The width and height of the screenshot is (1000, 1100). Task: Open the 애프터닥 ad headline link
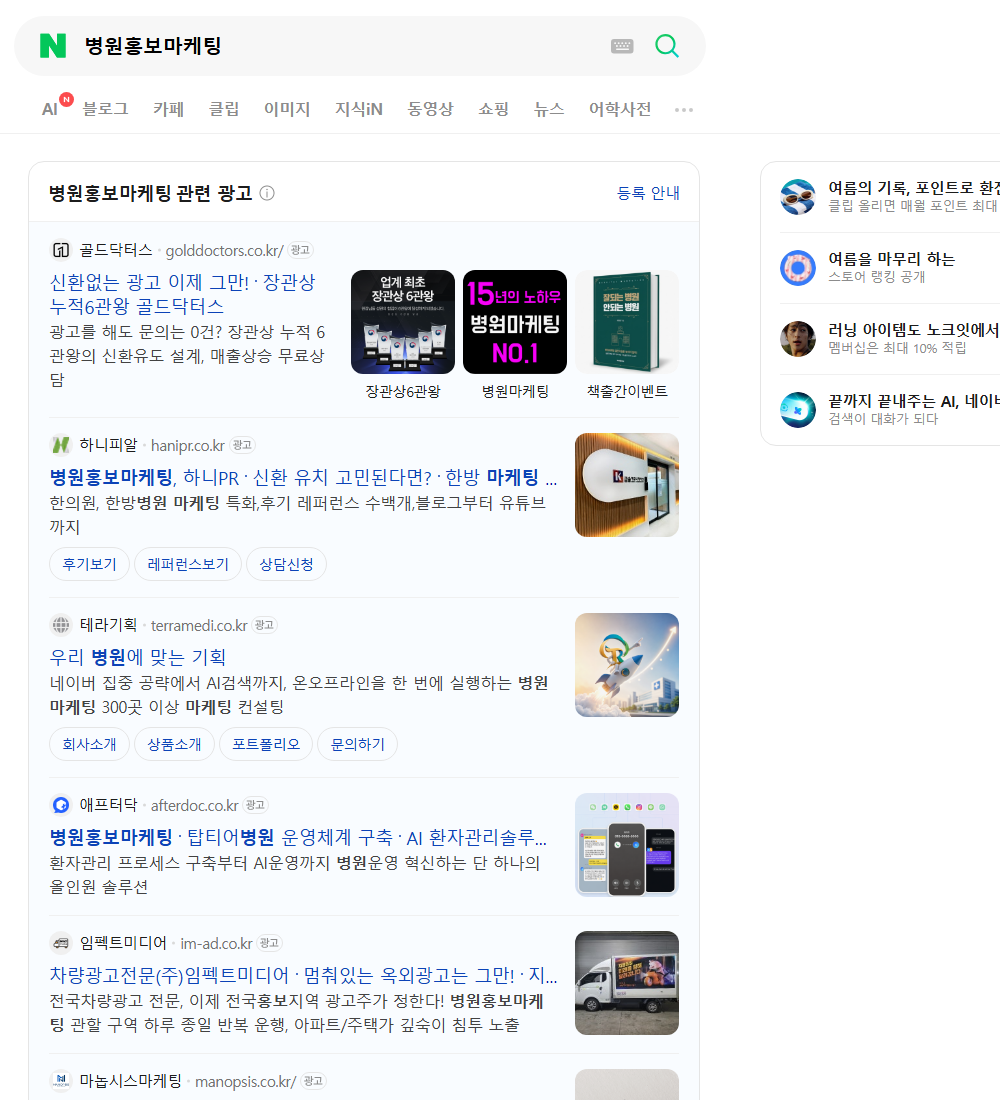click(x=298, y=838)
